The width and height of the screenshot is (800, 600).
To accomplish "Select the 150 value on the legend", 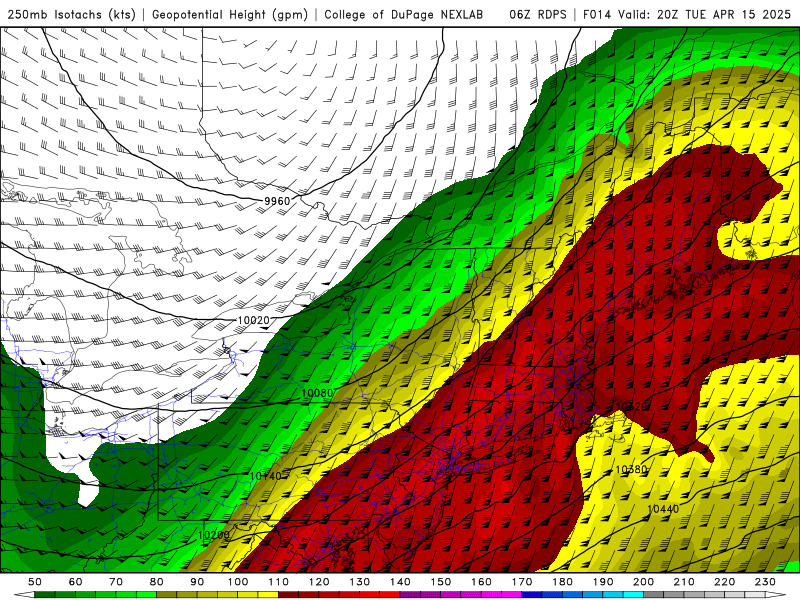I will 441,582.
